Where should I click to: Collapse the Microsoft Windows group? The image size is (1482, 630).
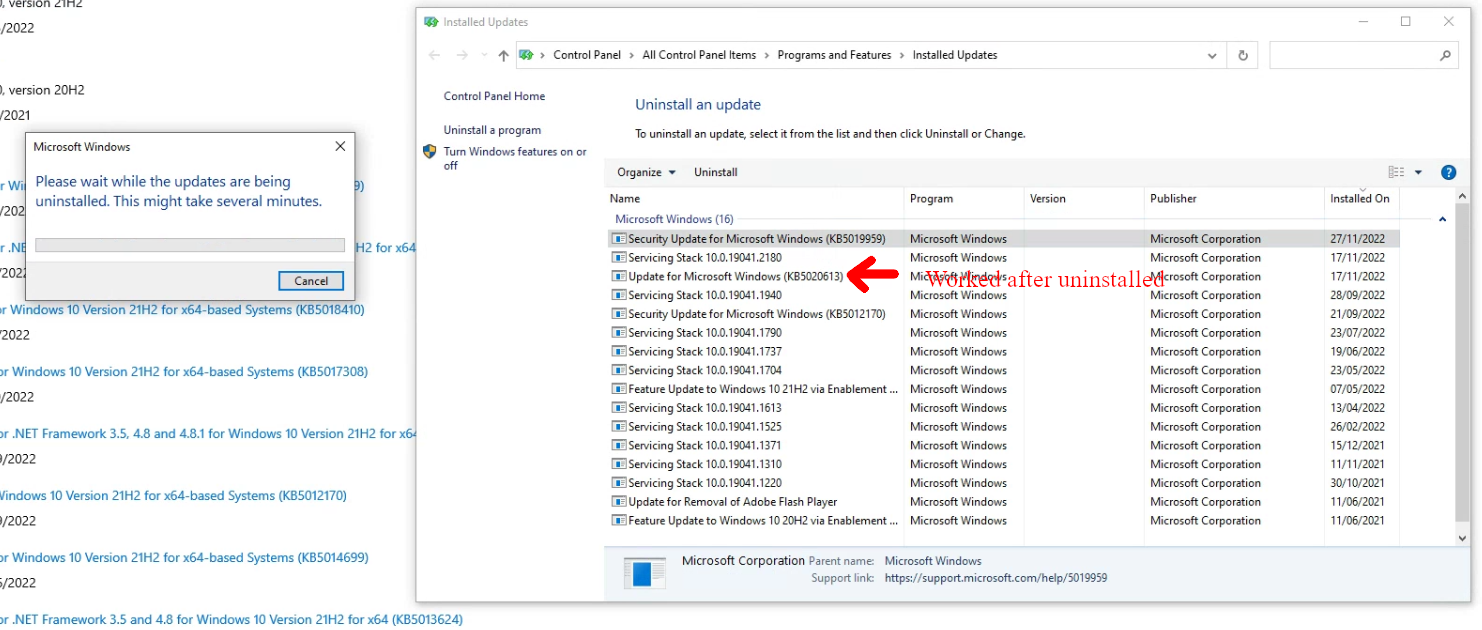pyautogui.click(x=1442, y=219)
